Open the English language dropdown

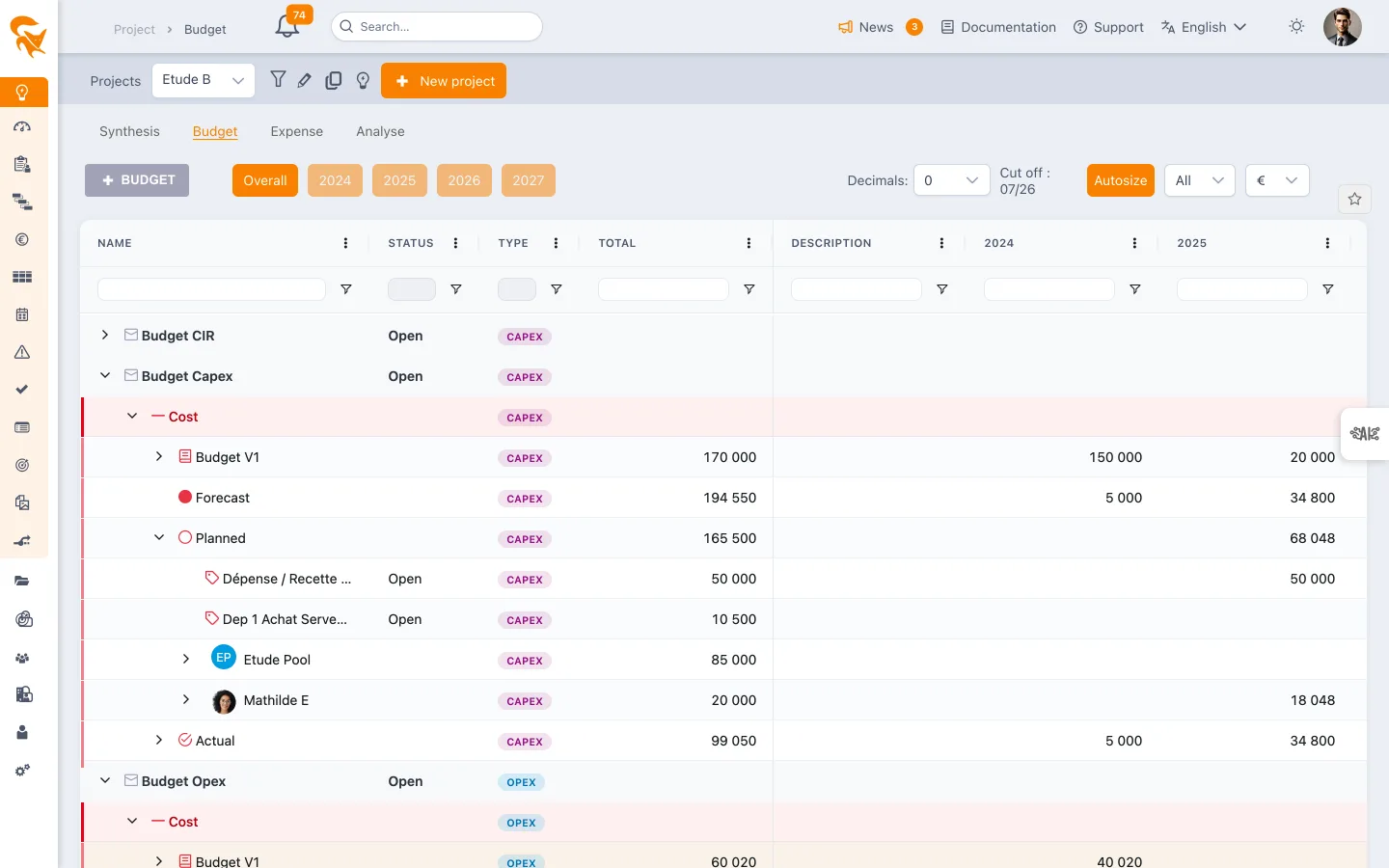(x=1204, y=27)
